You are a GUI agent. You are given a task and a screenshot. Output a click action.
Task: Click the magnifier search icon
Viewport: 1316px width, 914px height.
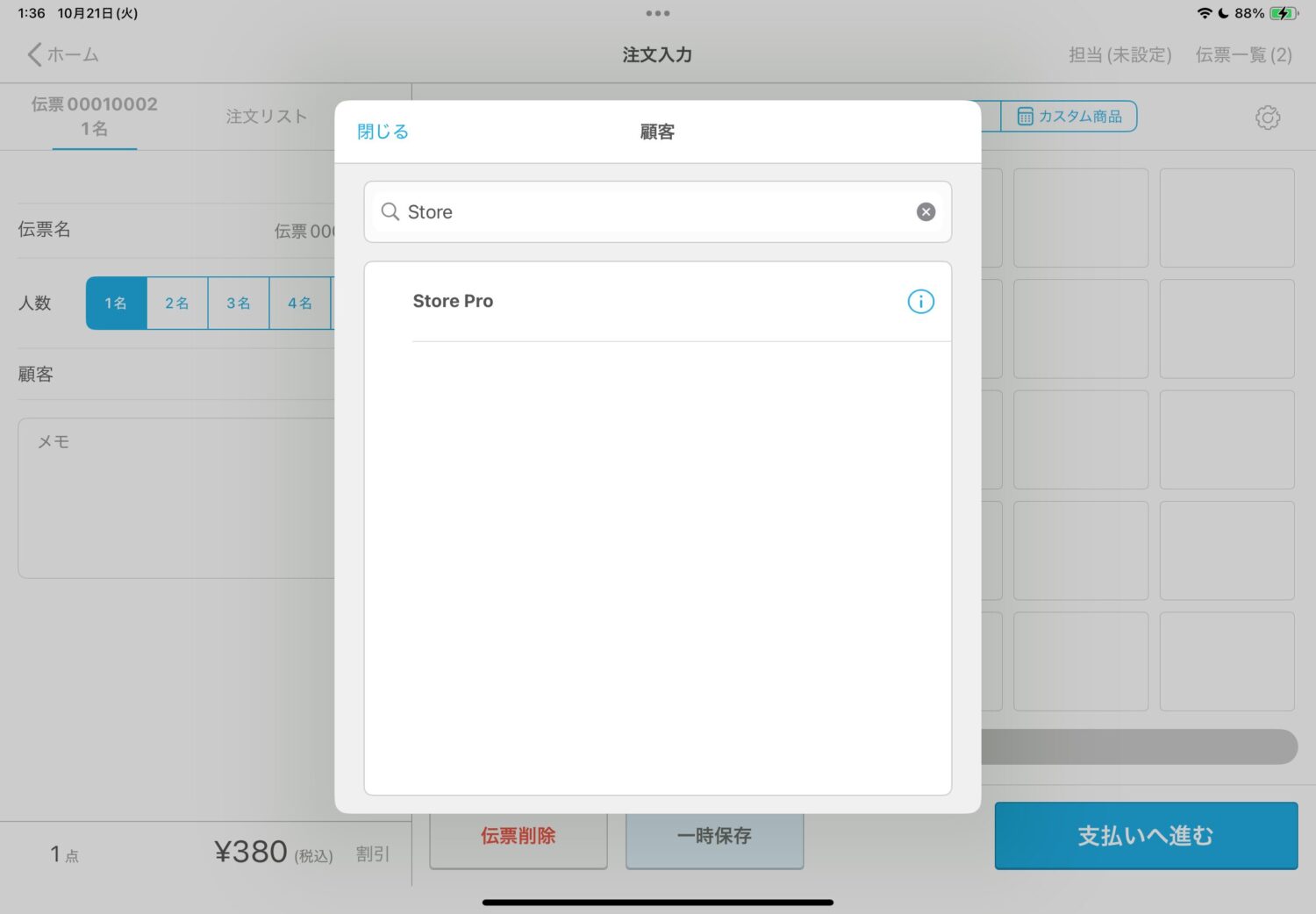pos(390,212)
